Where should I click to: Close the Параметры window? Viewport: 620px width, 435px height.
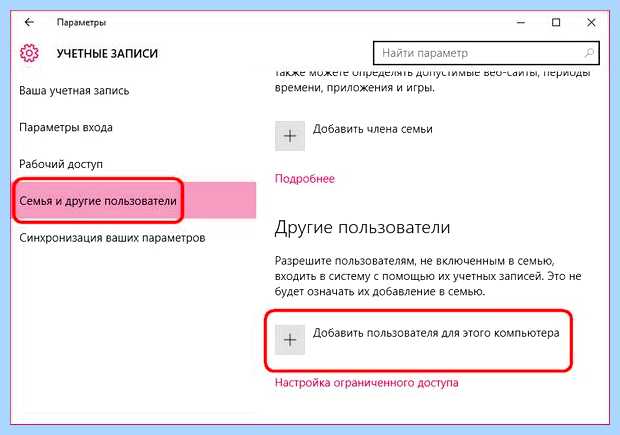point(591,23)
